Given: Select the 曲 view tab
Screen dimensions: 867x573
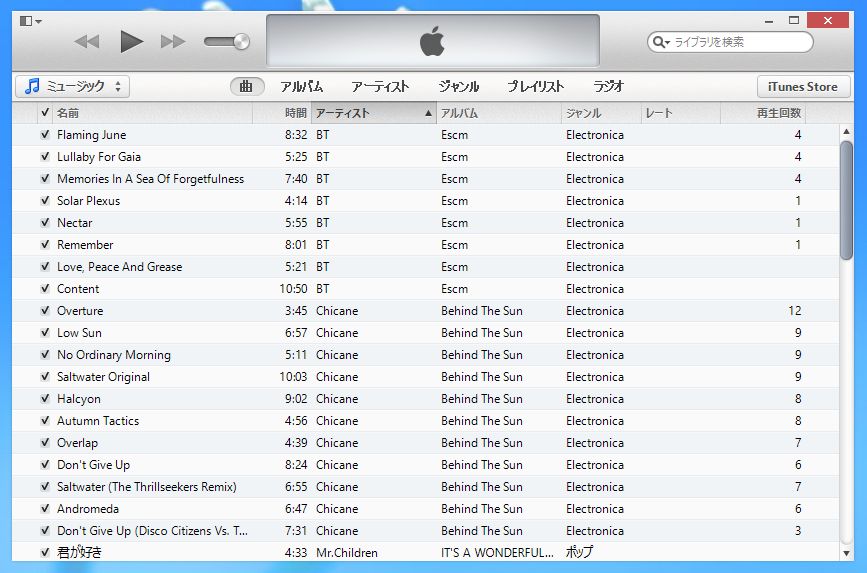Looking at the screenshot, I should coord(247,86).
